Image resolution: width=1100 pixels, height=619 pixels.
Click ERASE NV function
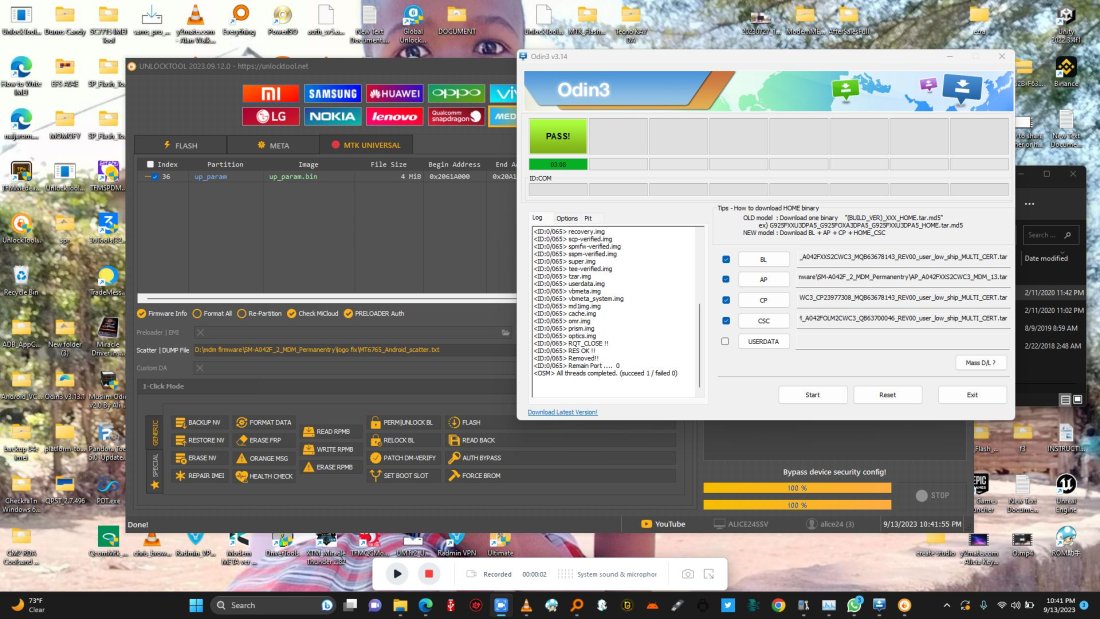coord(196,458)
